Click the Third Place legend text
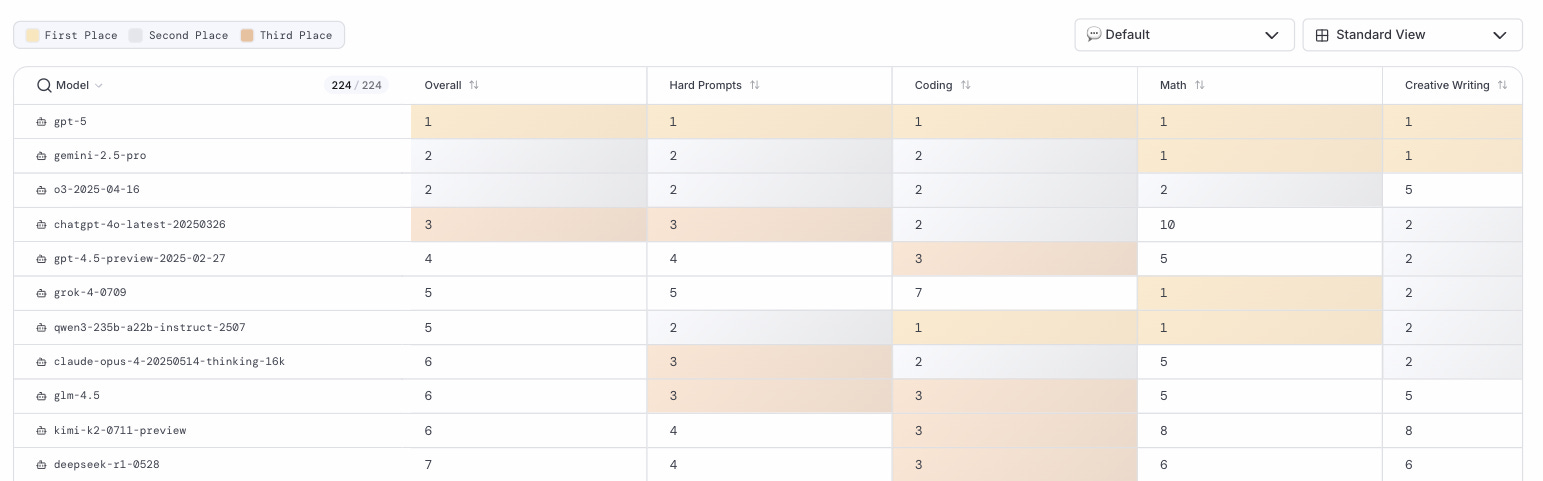 click(296, 35)
